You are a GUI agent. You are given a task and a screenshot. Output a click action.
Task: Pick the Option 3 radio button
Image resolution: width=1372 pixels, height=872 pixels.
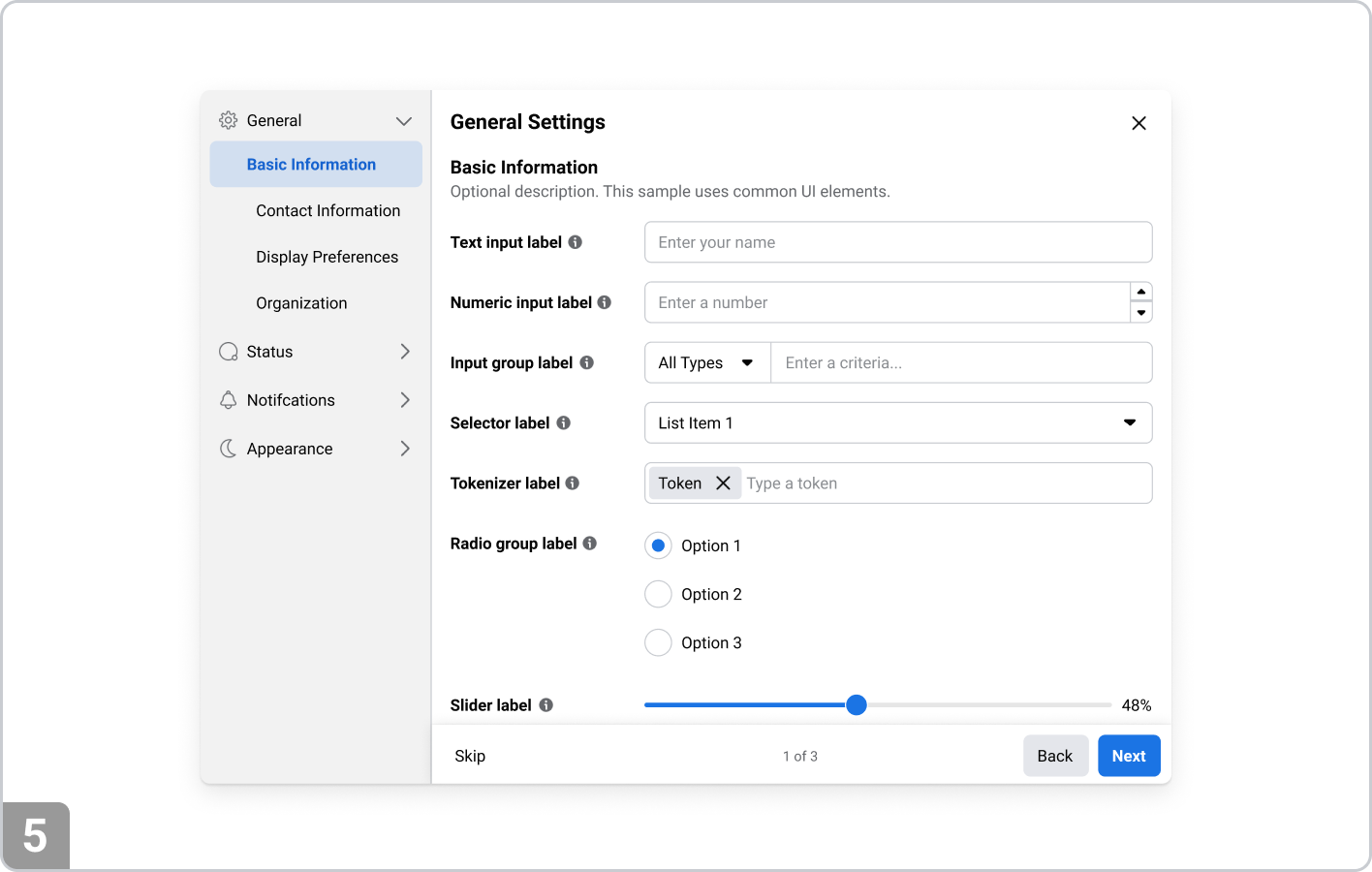coord(658,642)
